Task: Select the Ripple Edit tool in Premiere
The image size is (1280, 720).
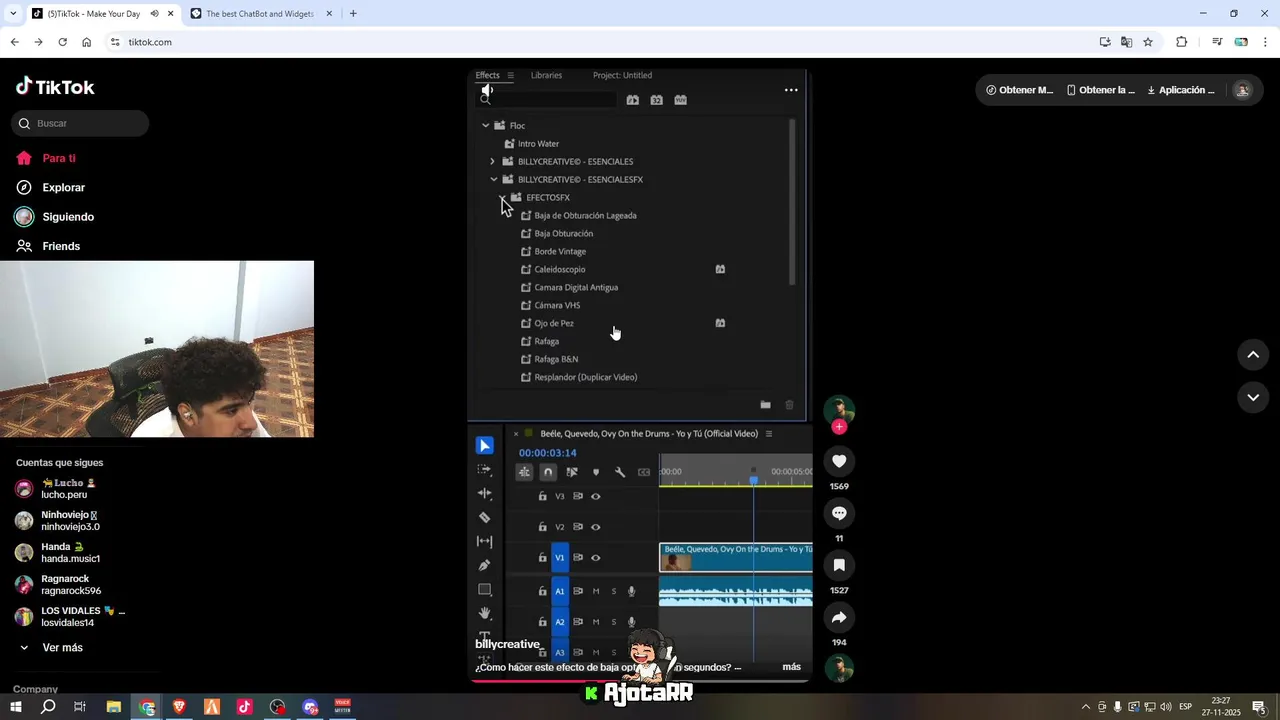Action: click(485, 493)
